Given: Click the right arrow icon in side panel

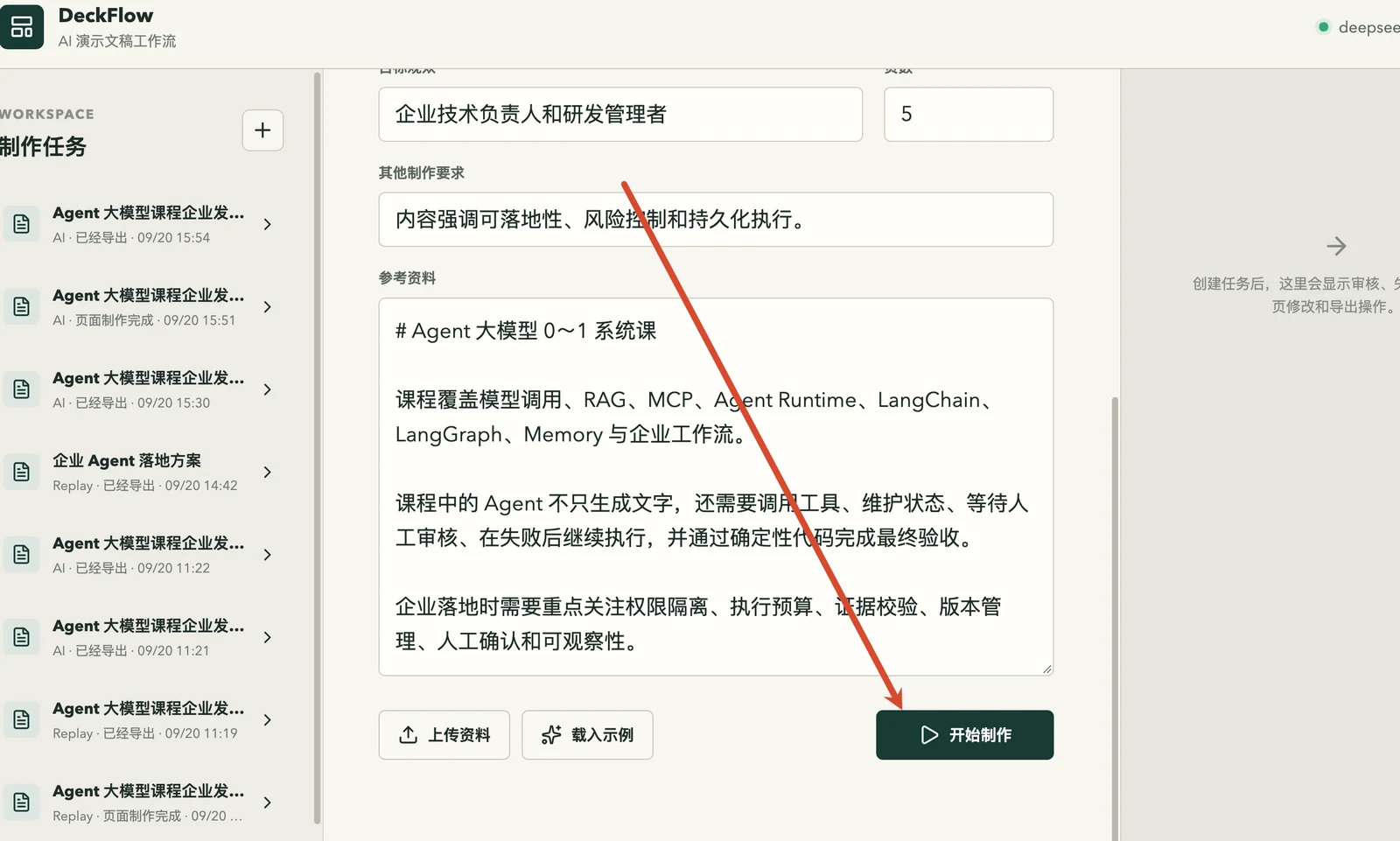Looking at the screenshot, I should [x=1336, y=246].
